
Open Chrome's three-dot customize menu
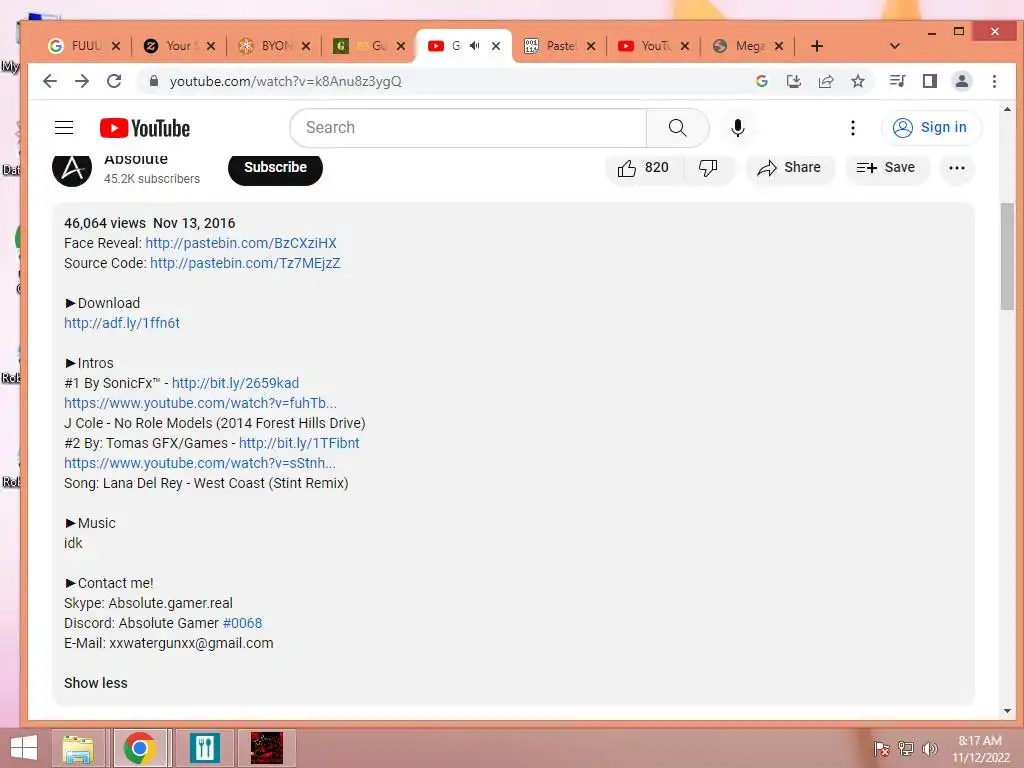(x=994, y=81)
